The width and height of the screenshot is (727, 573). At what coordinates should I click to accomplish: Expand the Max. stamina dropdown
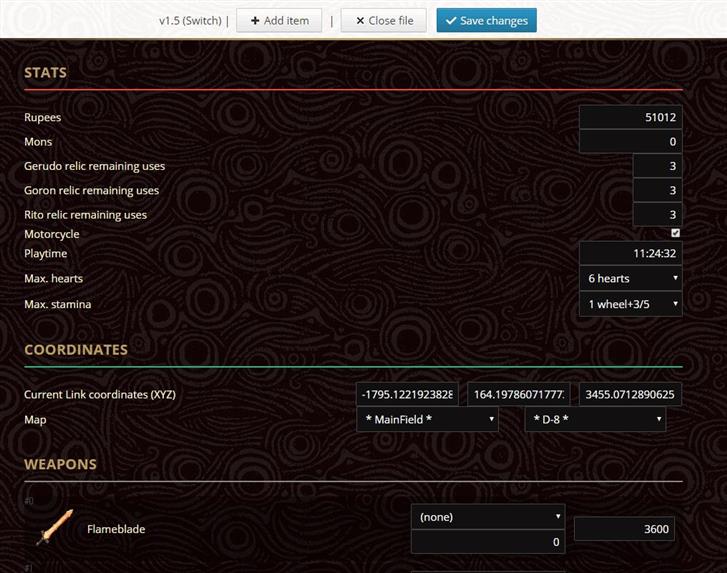pyautogui.click(x=631, y=303)
